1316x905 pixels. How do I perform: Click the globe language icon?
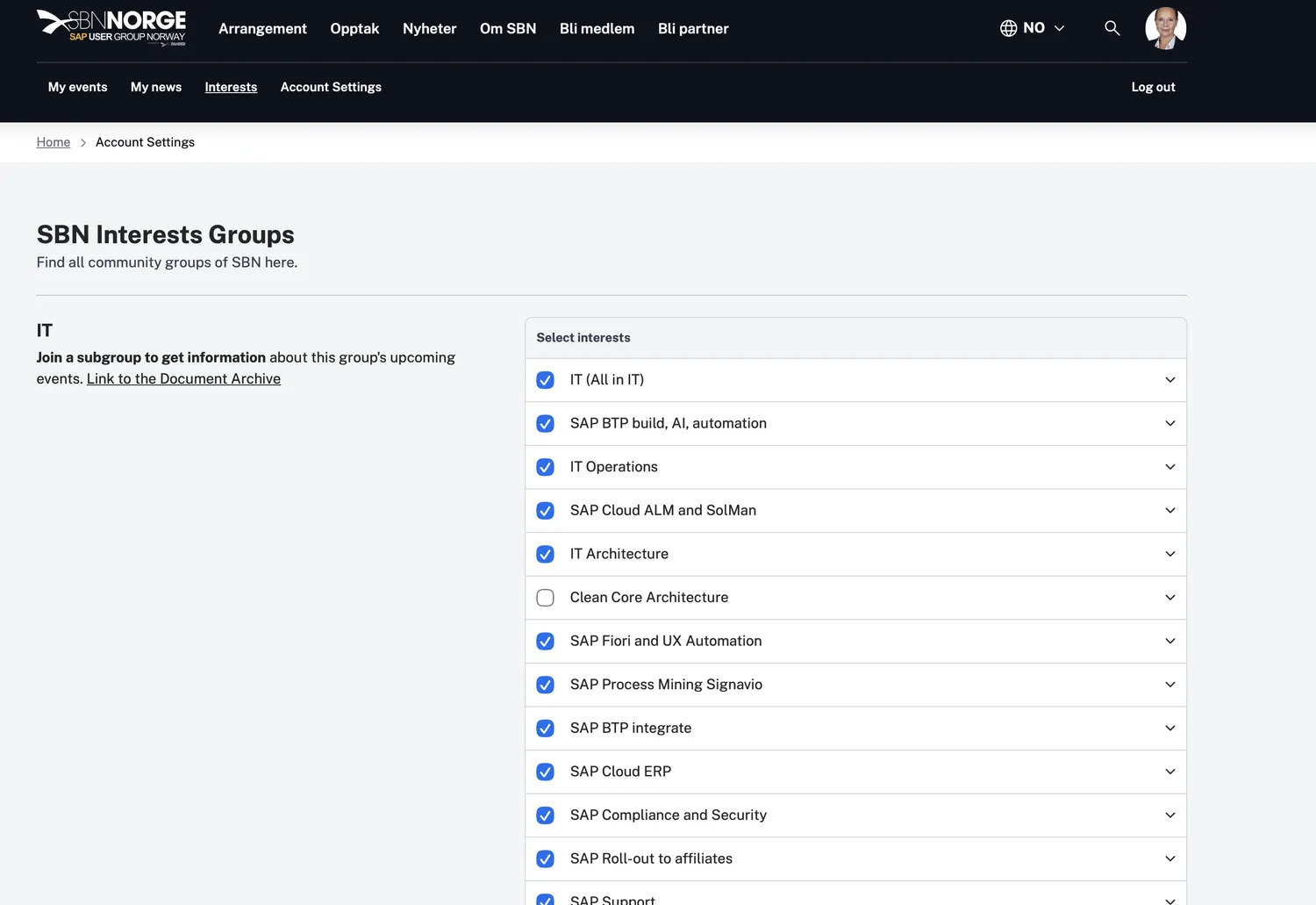(x=1008, y=28)
